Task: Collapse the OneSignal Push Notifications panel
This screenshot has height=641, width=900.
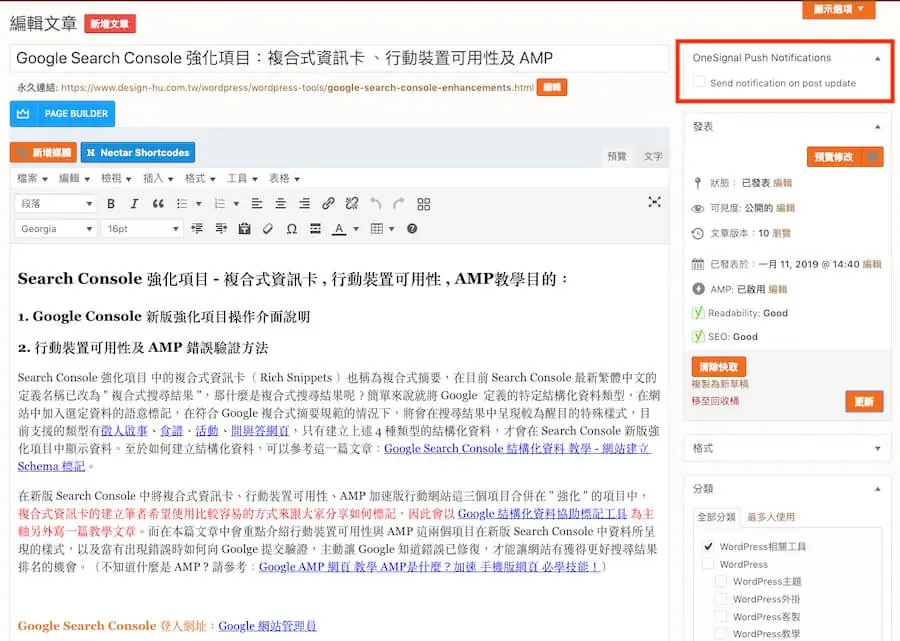Action: [x=878, y=59]
